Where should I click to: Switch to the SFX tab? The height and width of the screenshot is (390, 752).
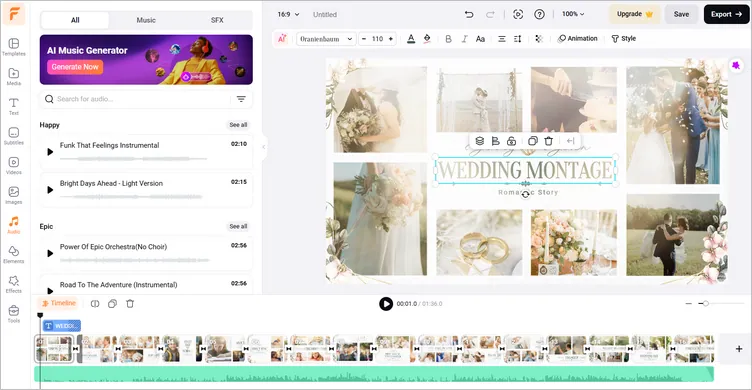(x=217, y=20)
